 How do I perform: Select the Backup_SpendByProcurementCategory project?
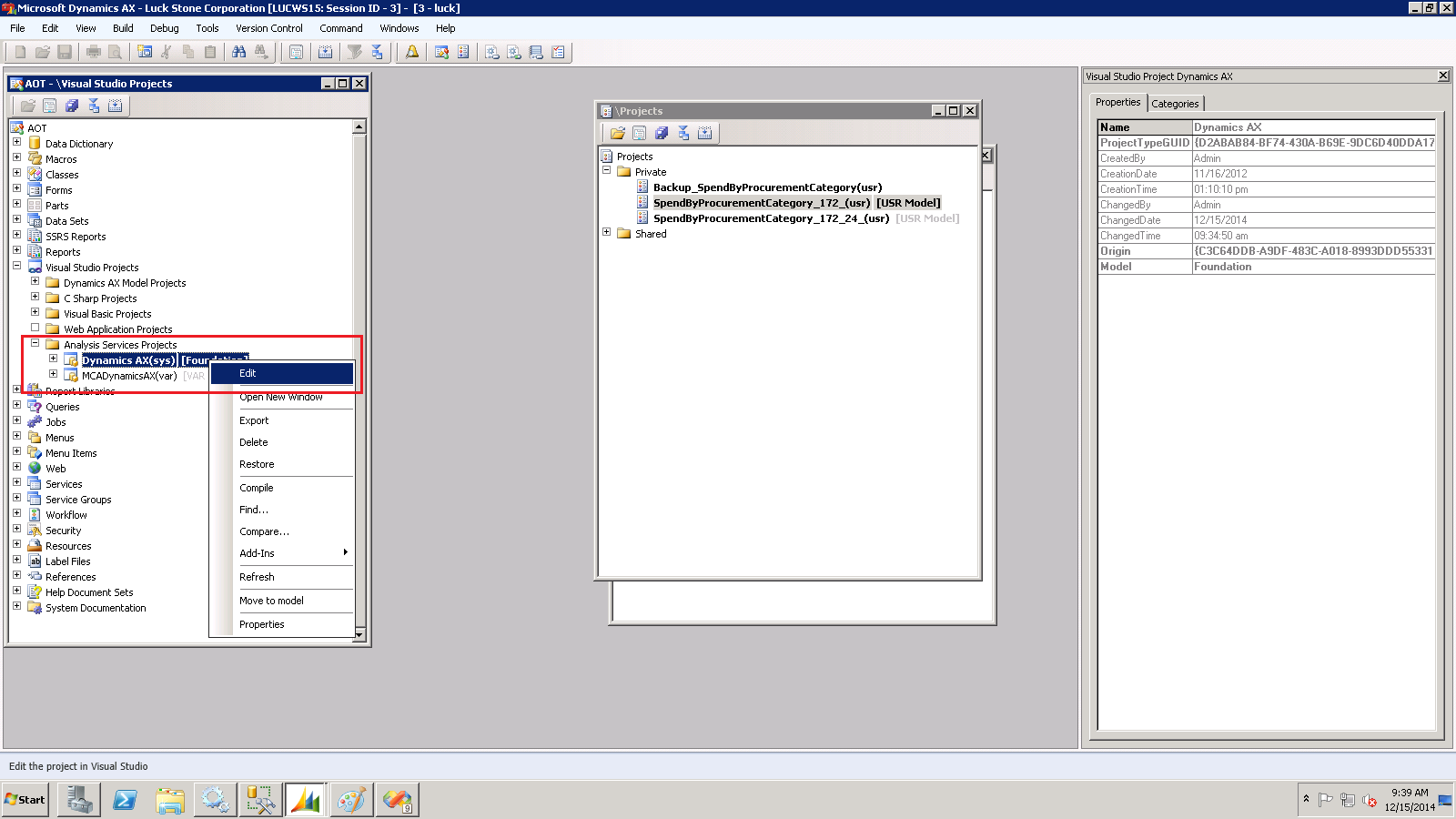(x=768, y=187)
